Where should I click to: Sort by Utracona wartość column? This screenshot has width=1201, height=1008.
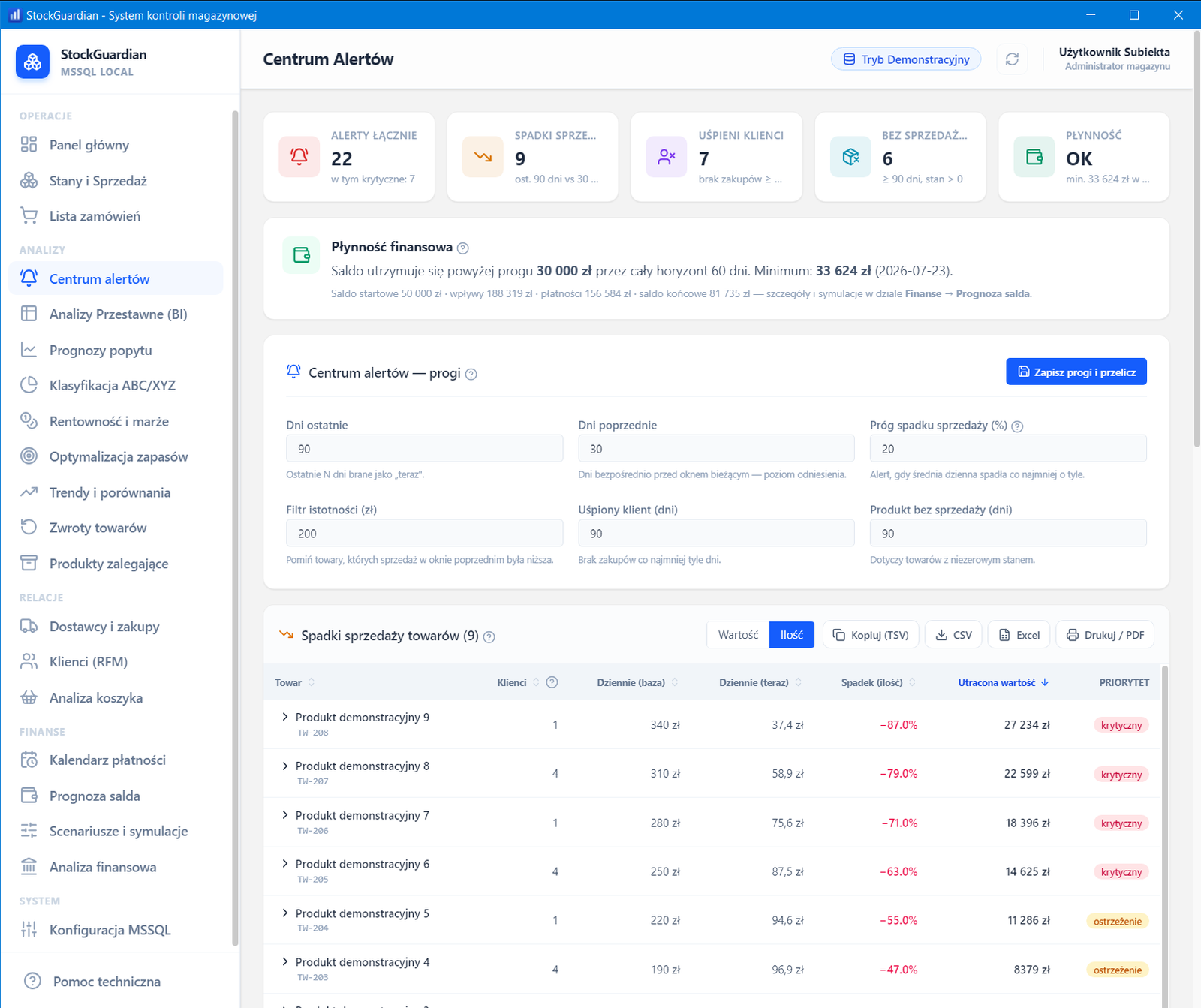tap(1004, 682)
